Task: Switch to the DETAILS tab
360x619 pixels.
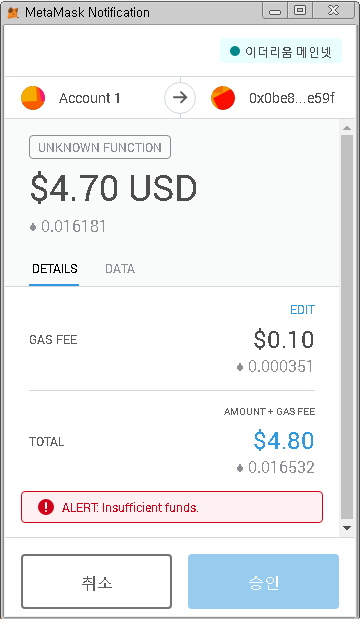Action: tap(54, 269)
